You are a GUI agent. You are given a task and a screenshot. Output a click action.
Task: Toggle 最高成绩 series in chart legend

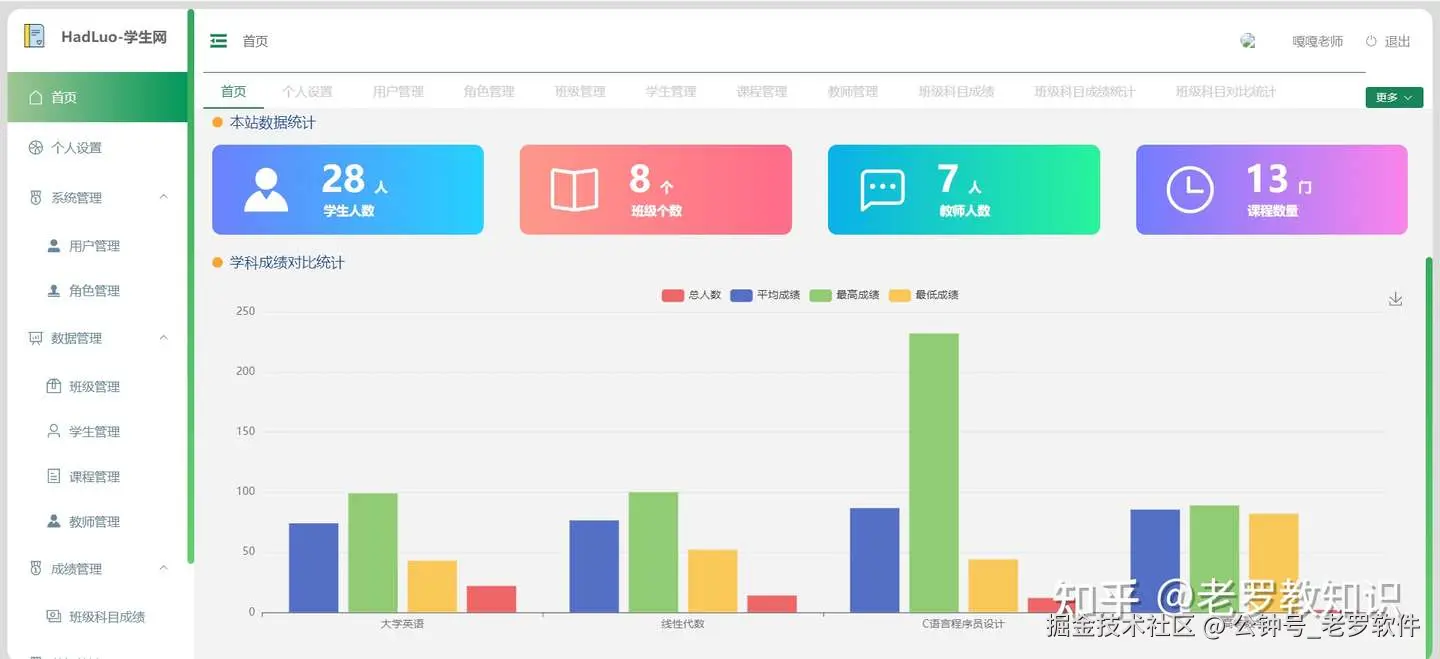(844, 295)
